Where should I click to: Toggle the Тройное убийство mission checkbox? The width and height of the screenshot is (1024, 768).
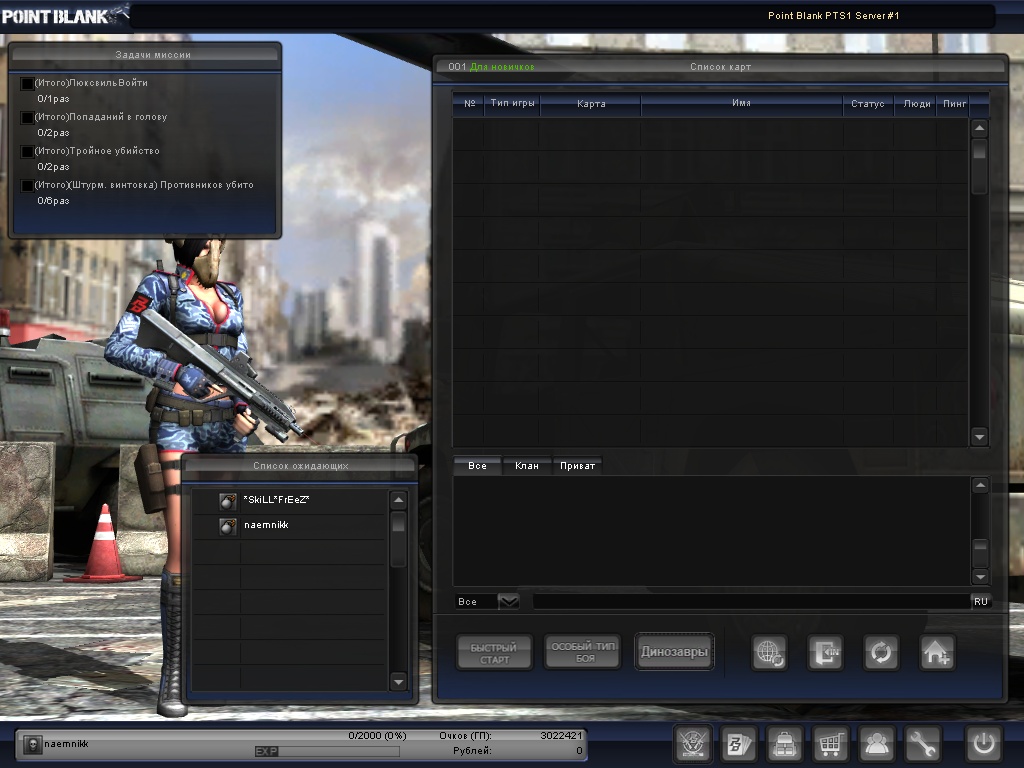pos(27,152)
